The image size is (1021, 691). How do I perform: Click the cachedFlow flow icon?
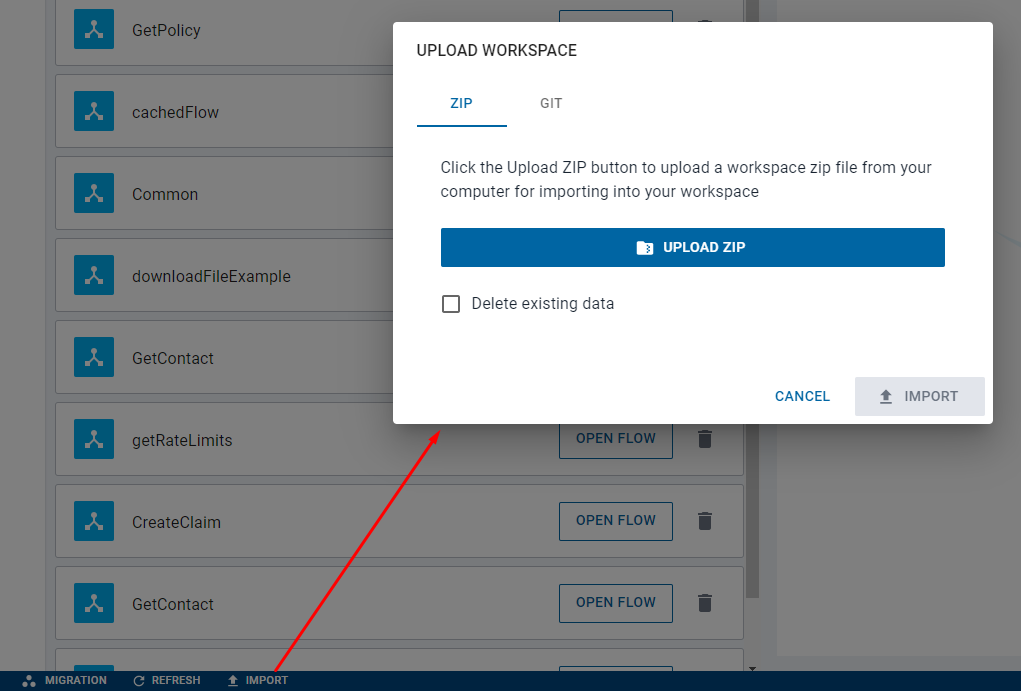coord(93,111)
